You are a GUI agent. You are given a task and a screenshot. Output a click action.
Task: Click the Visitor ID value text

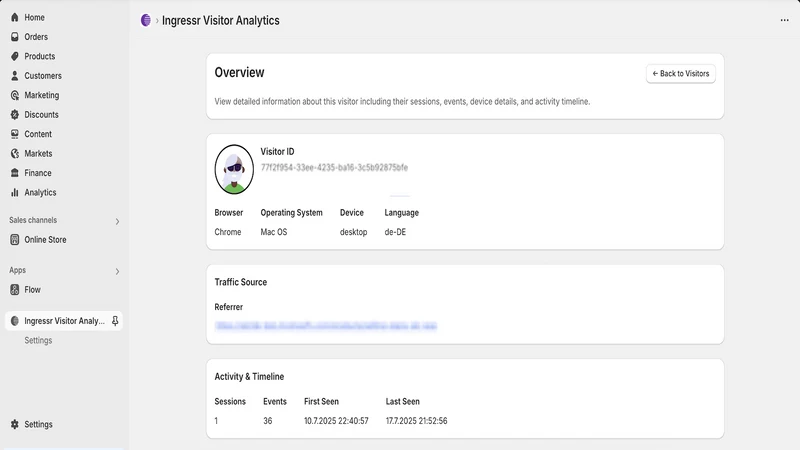[334, 167]
